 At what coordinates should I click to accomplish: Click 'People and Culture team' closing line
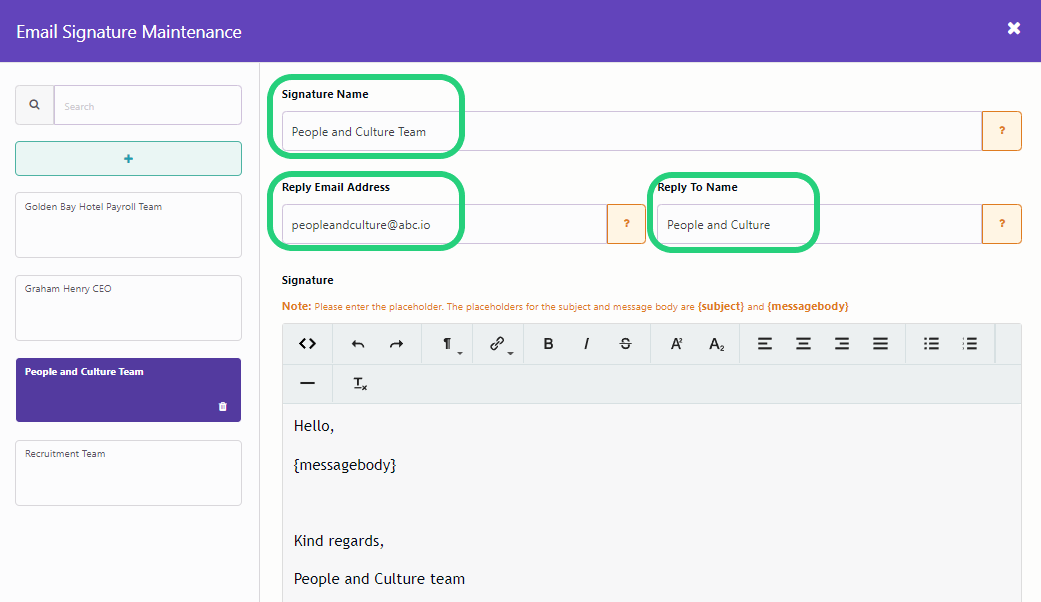(x=379, y=579)
